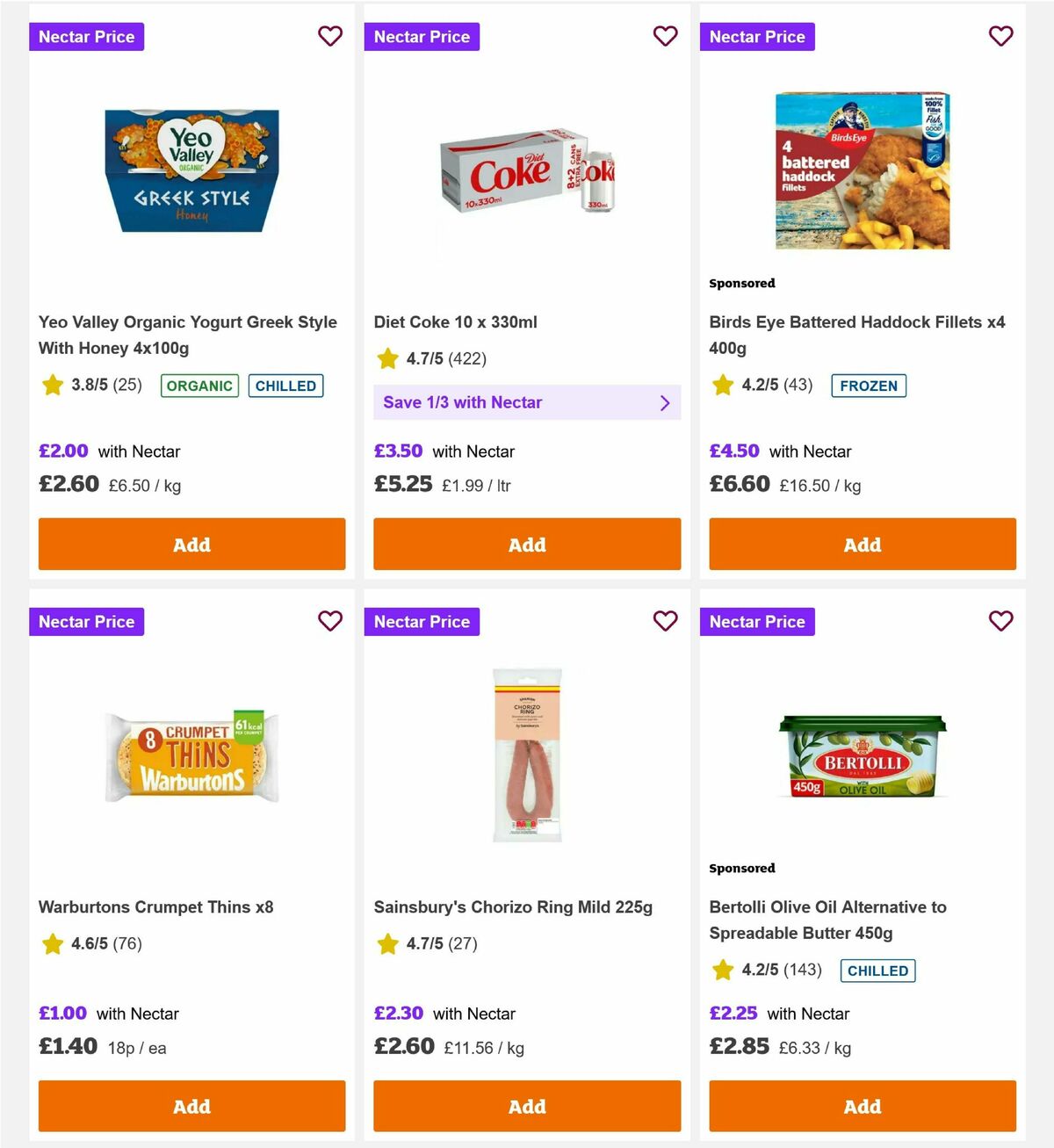Click the heart icon on Diet Coke
This screenshot has height=1148, width=1054.
[x=666, y=36]
